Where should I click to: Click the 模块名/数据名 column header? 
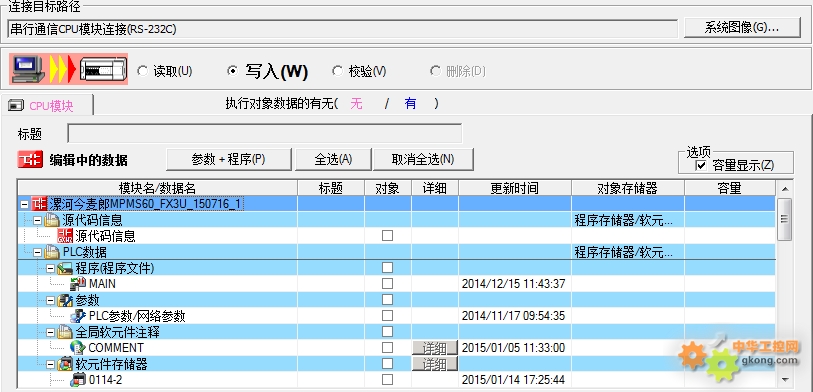tap(158, 188)
